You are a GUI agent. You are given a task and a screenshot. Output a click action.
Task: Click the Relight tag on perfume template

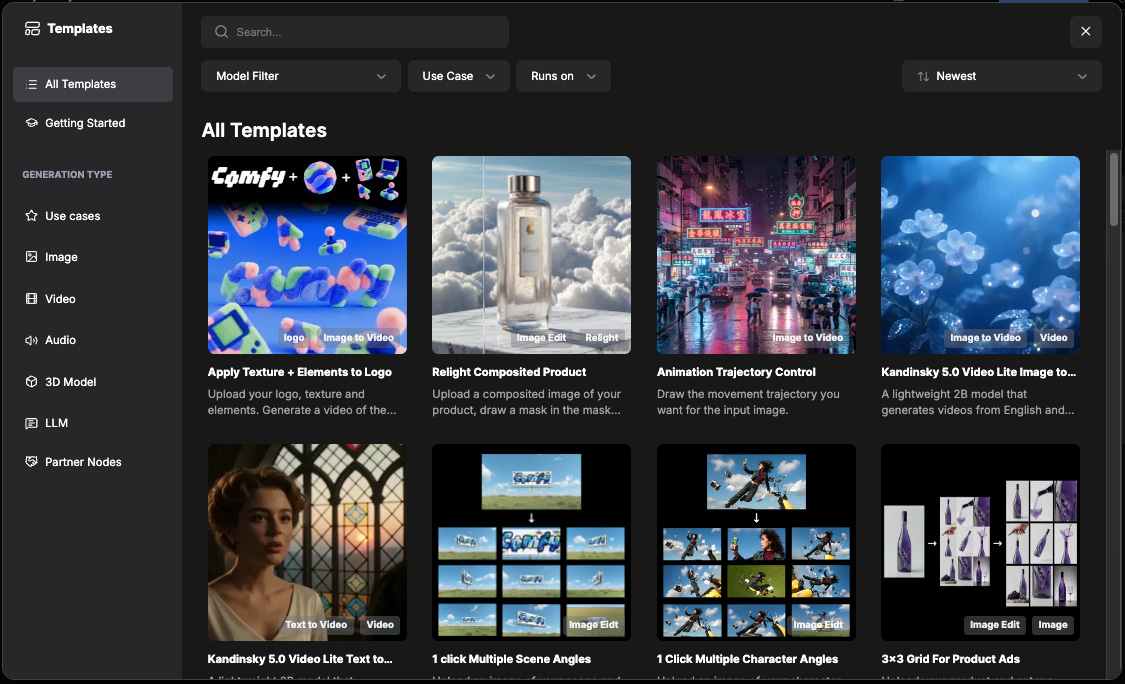601,337
